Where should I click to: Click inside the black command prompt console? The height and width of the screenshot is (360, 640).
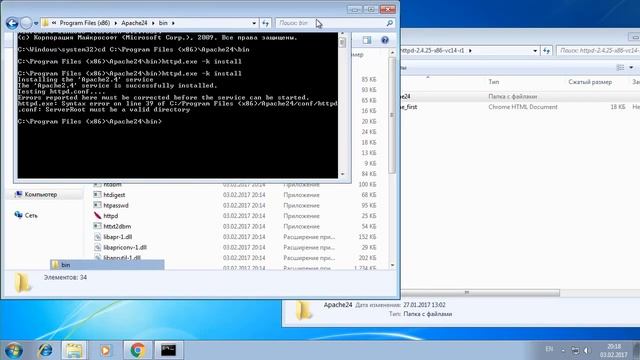tap(178, 105)
